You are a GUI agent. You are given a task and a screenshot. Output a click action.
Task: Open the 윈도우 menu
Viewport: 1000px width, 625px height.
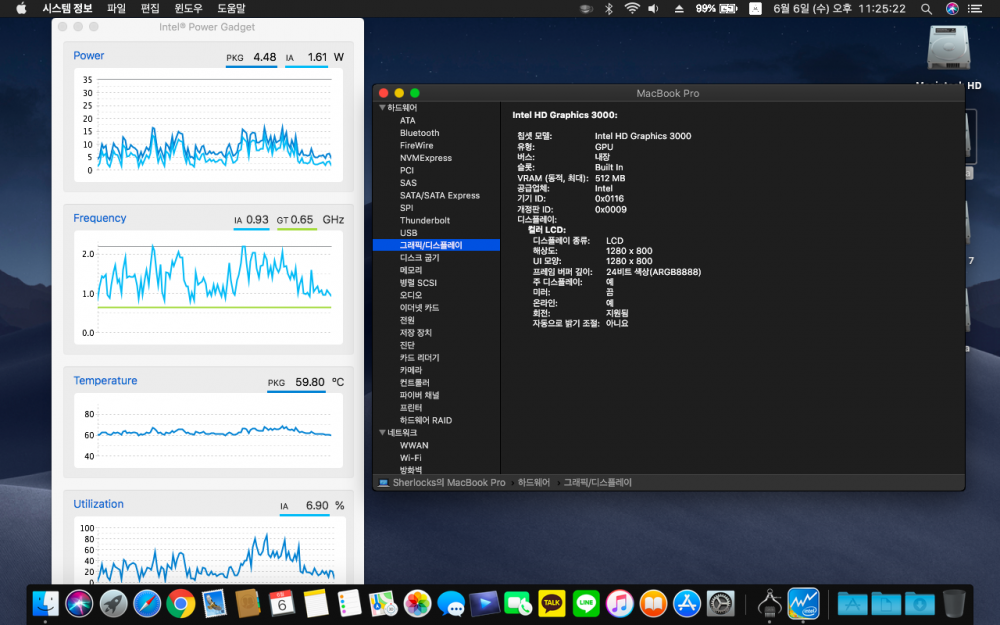point(188,8)
